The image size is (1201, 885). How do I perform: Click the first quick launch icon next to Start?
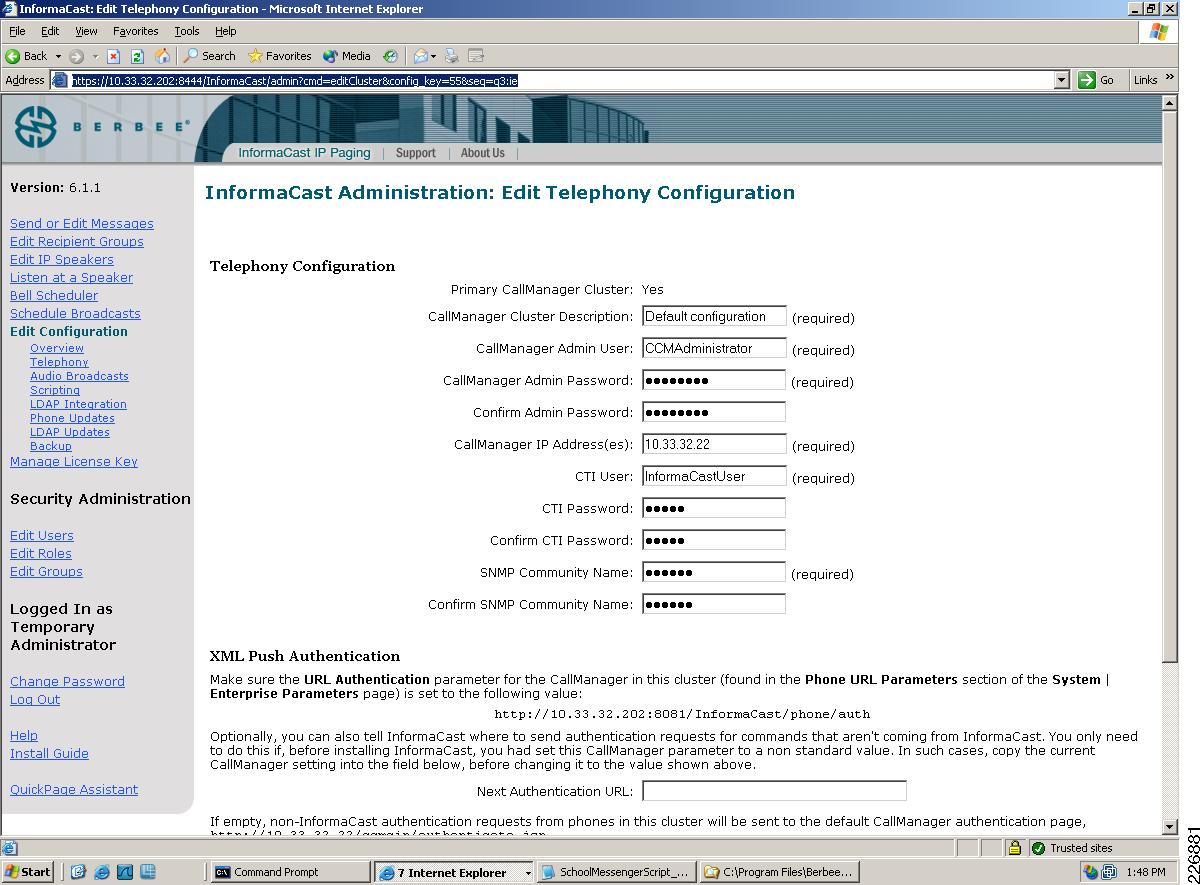pyautogui.click(x=78, y=872)
